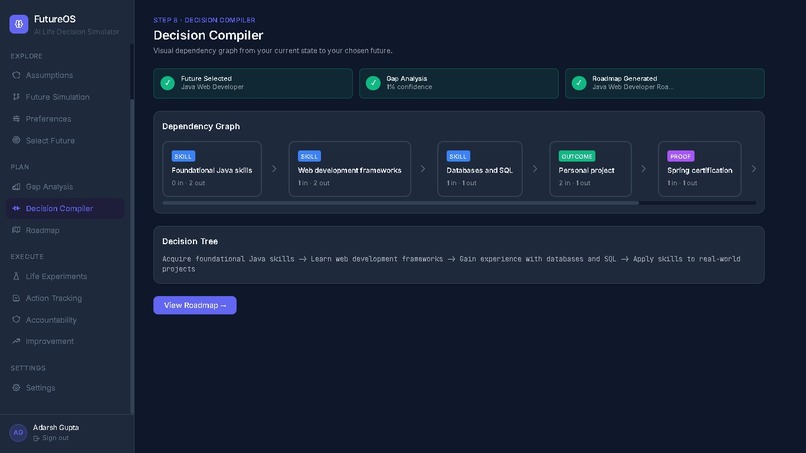Click the Accountability shield icon
Screen dimensions: 806x453
coord(16,319)
